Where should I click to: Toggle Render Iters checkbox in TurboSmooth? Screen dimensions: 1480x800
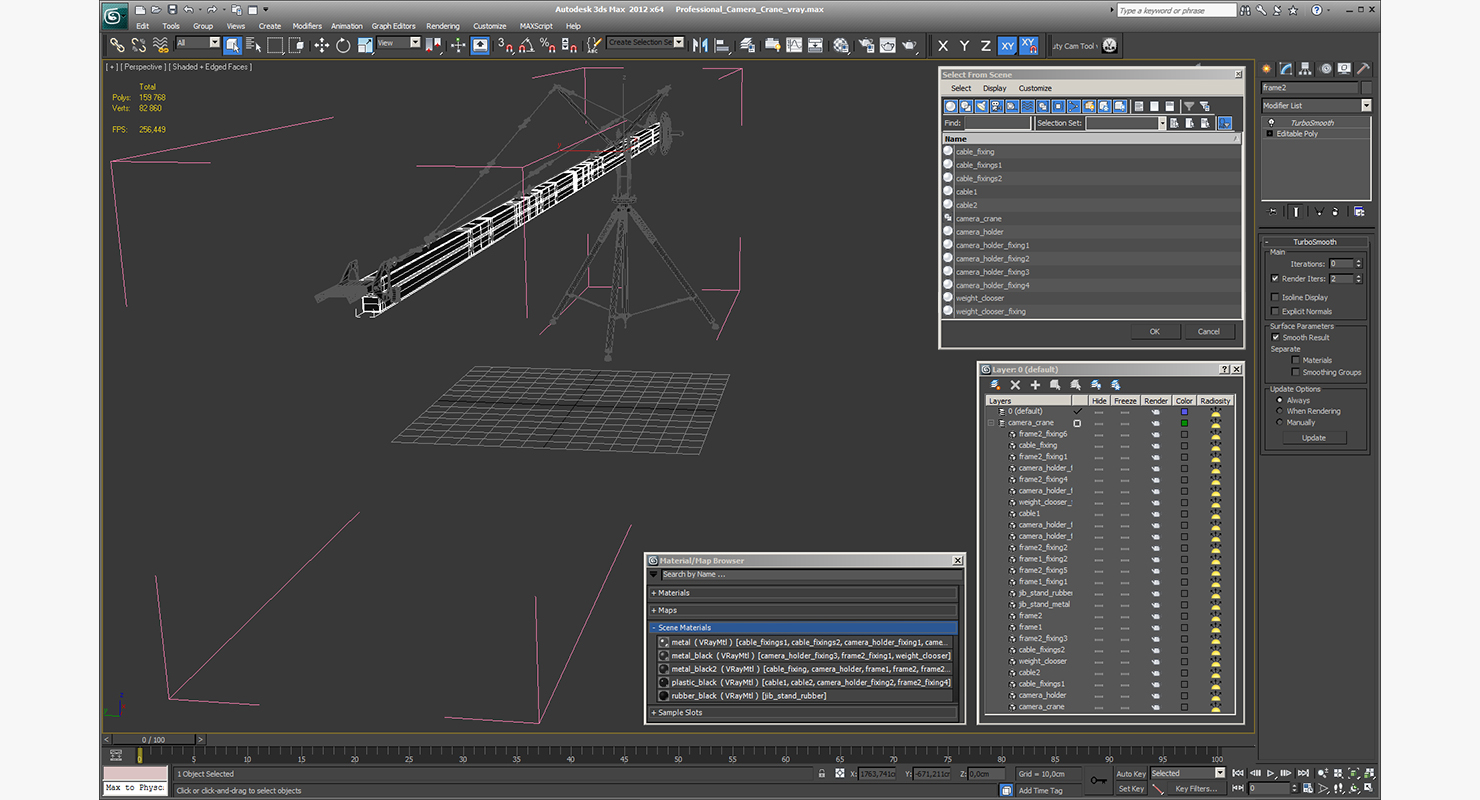click(1275, 279)
